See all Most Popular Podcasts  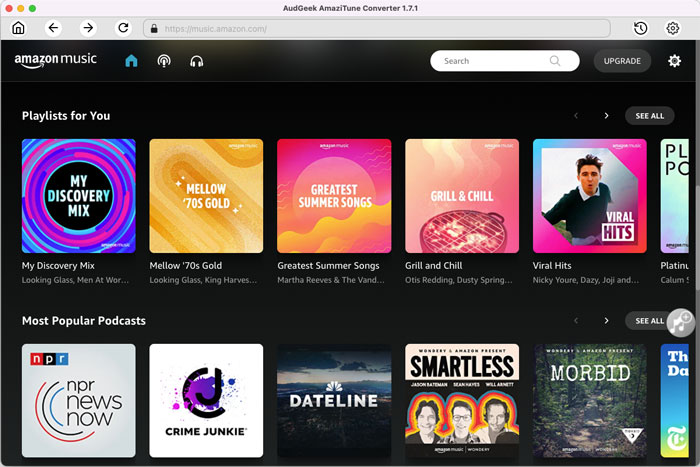pyautogui.click(x=648, y=321)
